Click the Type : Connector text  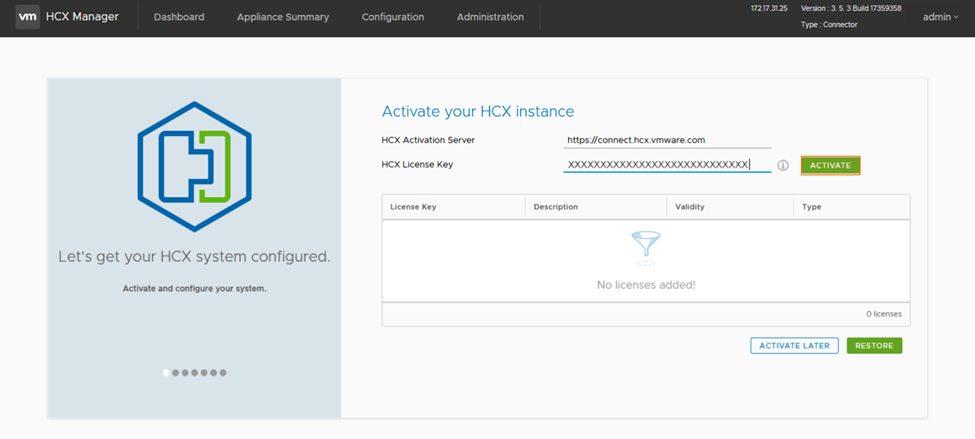[829, 25]
